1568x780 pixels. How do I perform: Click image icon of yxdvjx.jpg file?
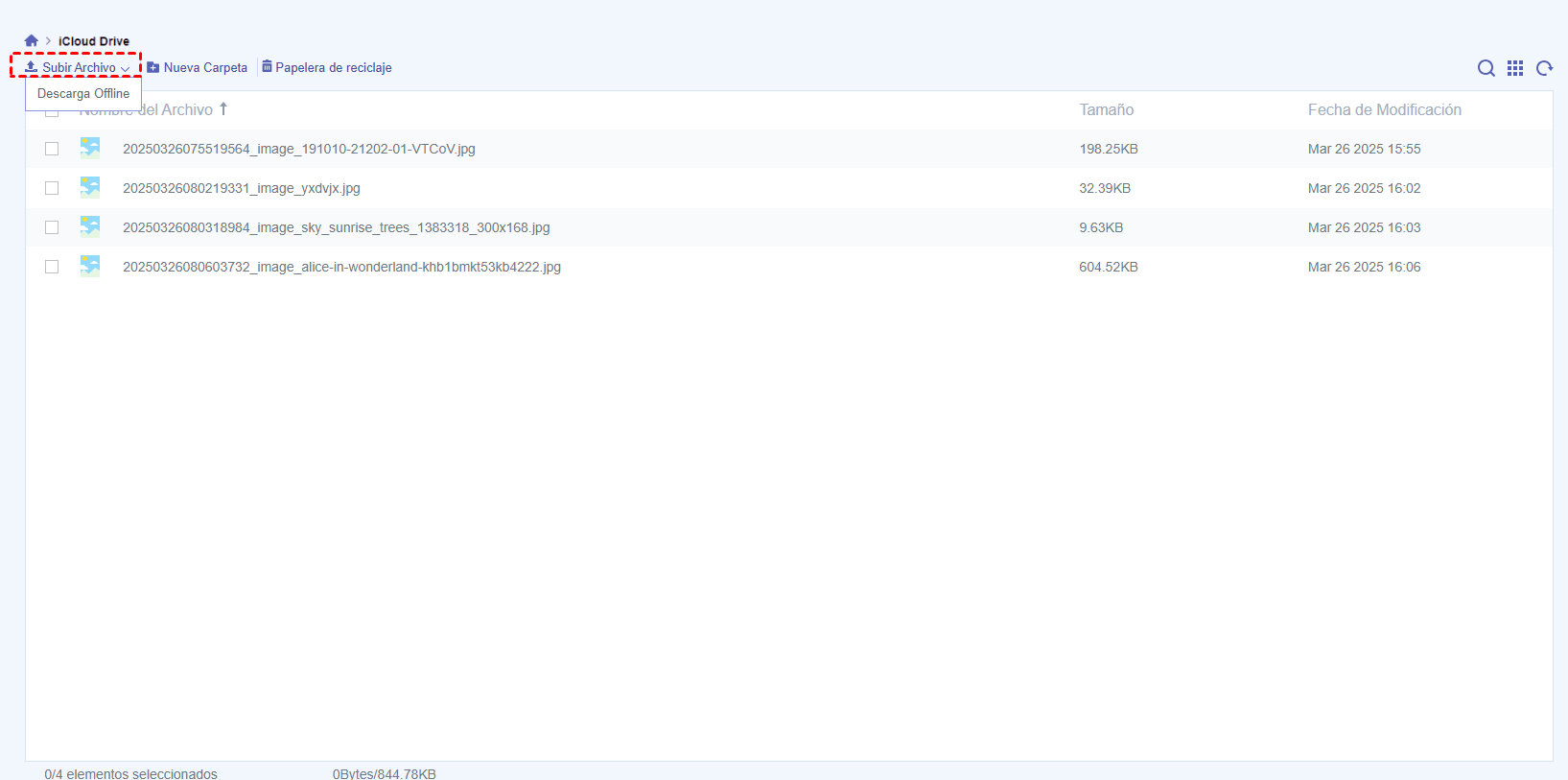pyautogui.click(x=90, y=187)
